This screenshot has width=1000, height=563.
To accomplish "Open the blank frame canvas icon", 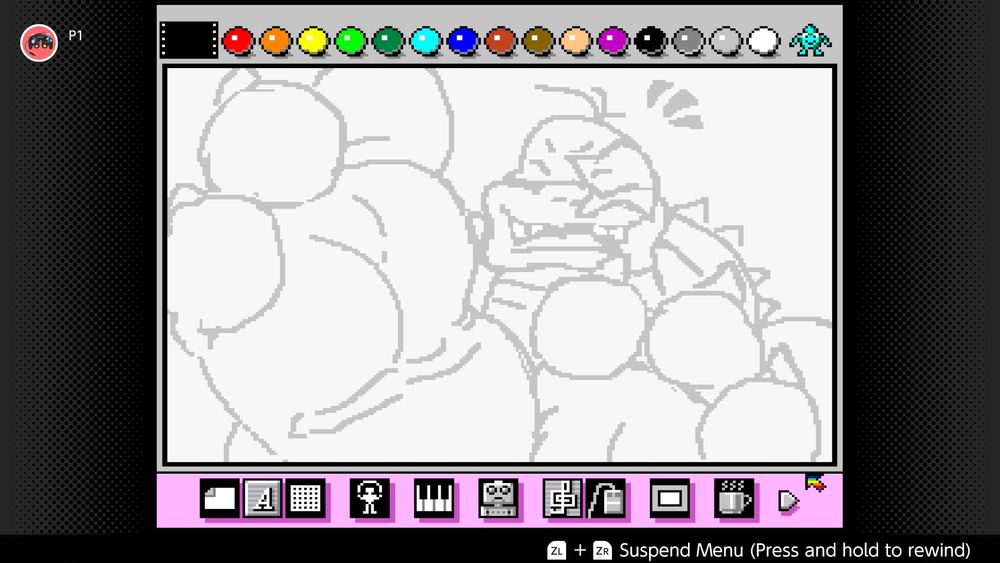I will click(x=670, y=498).
